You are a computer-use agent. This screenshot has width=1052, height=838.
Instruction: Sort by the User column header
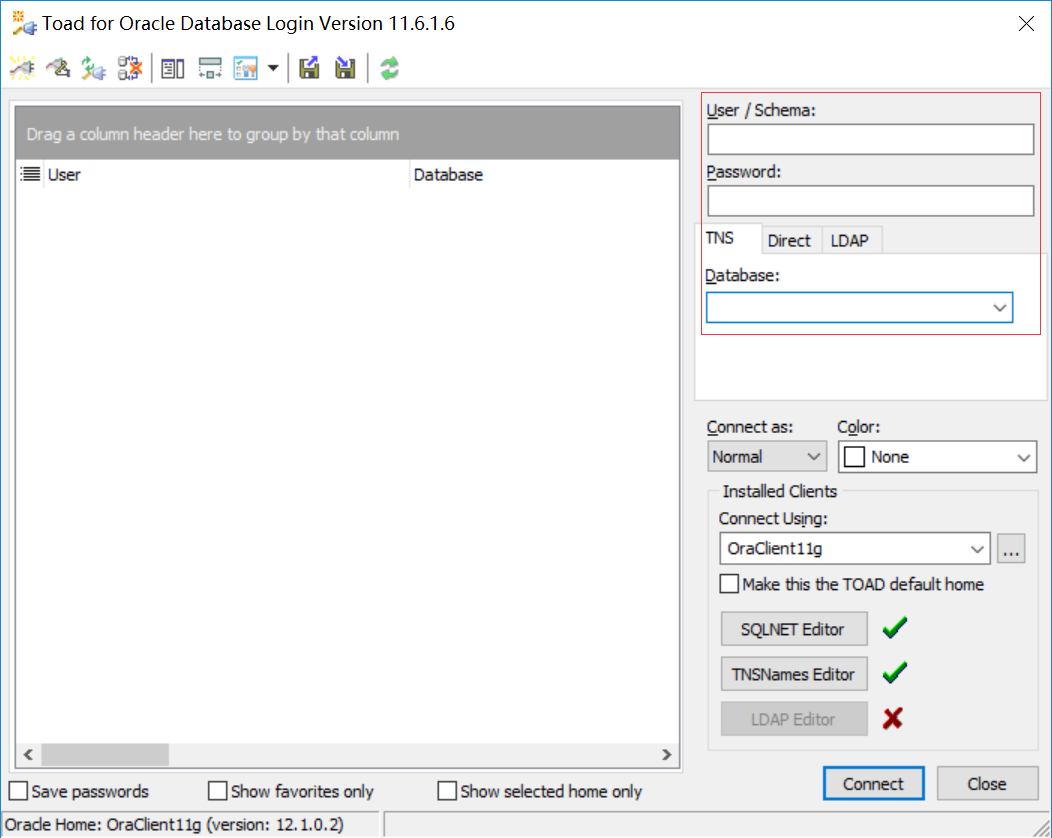227,174
